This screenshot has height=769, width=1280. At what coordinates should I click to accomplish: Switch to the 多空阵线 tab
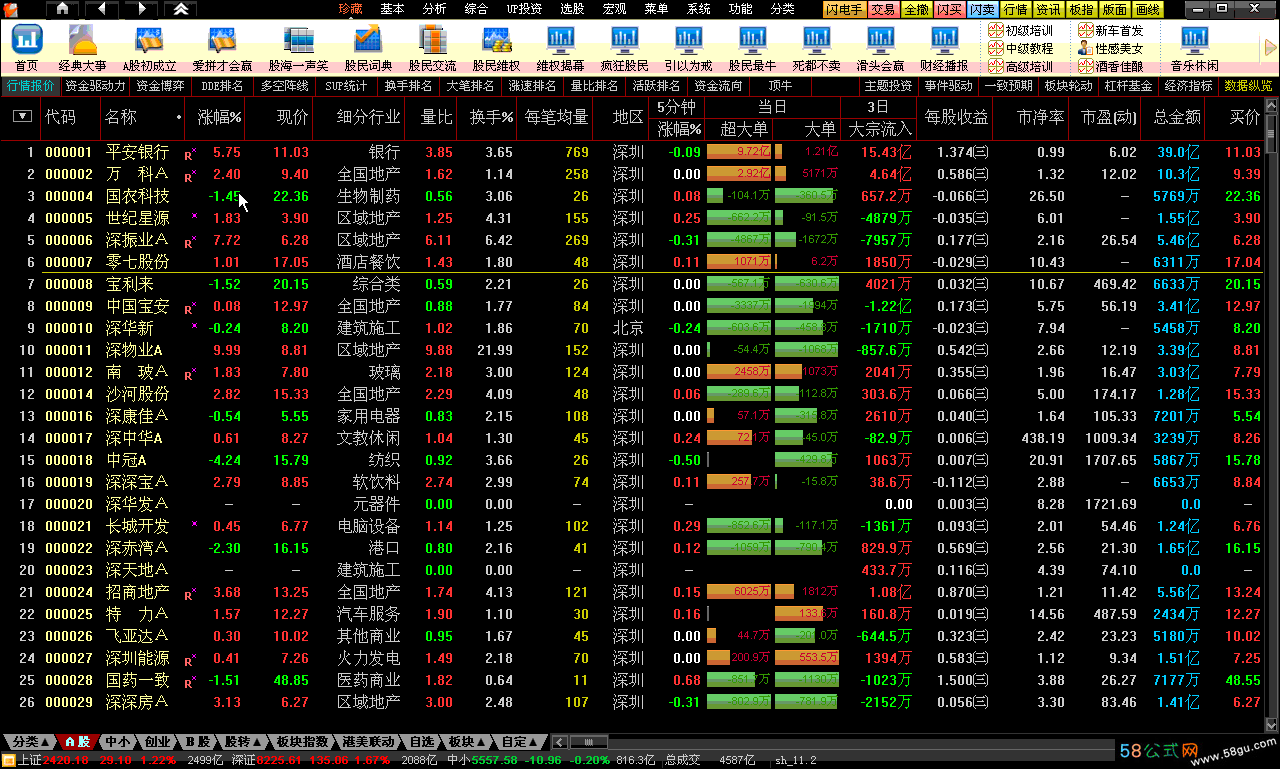point(284,86)
